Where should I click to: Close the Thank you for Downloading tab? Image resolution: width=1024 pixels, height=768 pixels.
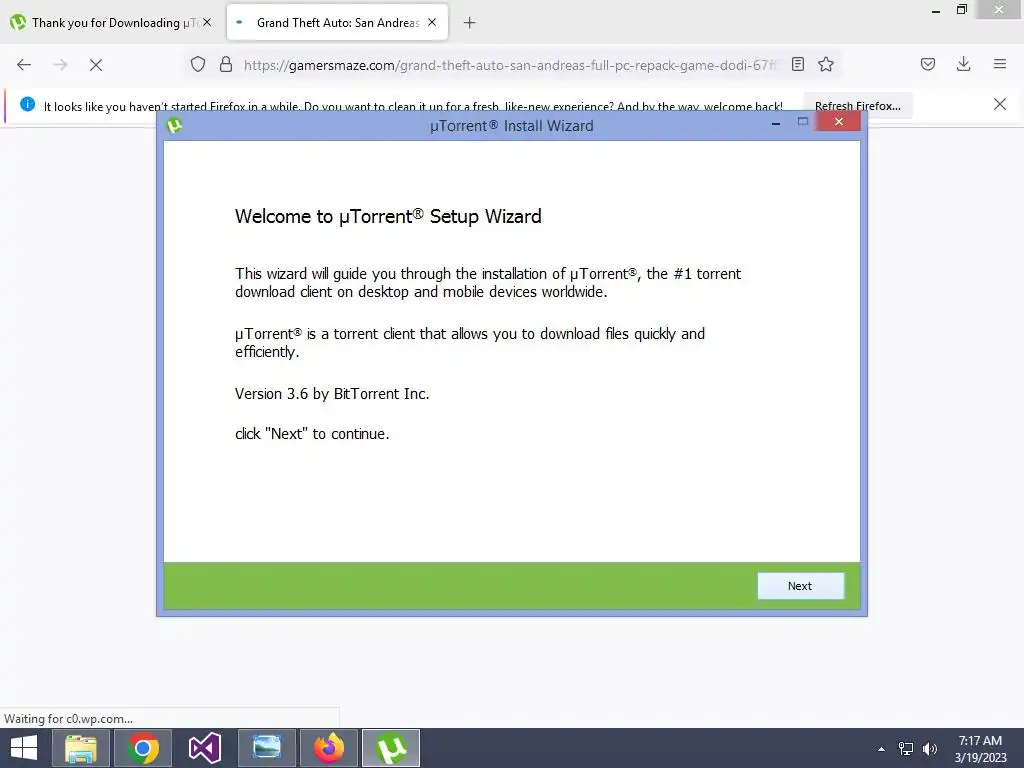coord(207,22)
